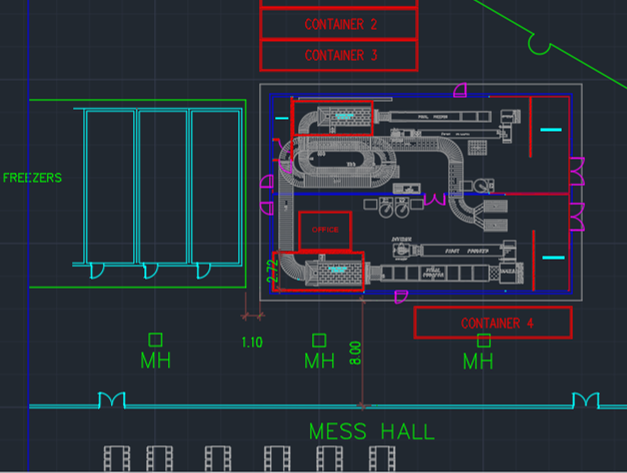Select the CONTAINER 4 block
This screenshot has height=473, width=627.
tap(491, 323)
